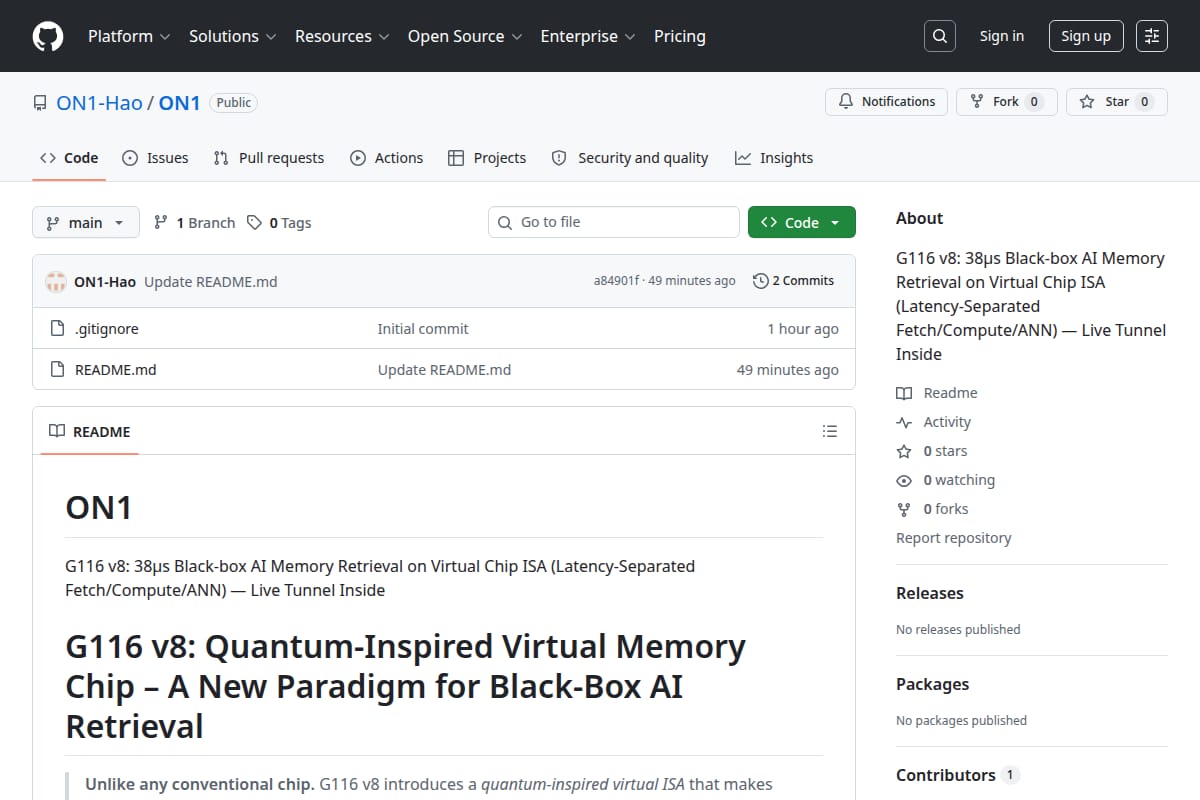
Task: Expand the Open Source menu
Action: point(464,36)
